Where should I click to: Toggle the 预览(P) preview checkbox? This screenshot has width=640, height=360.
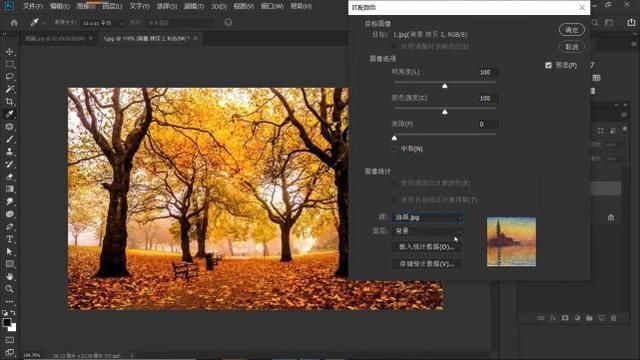pos(548,65)
